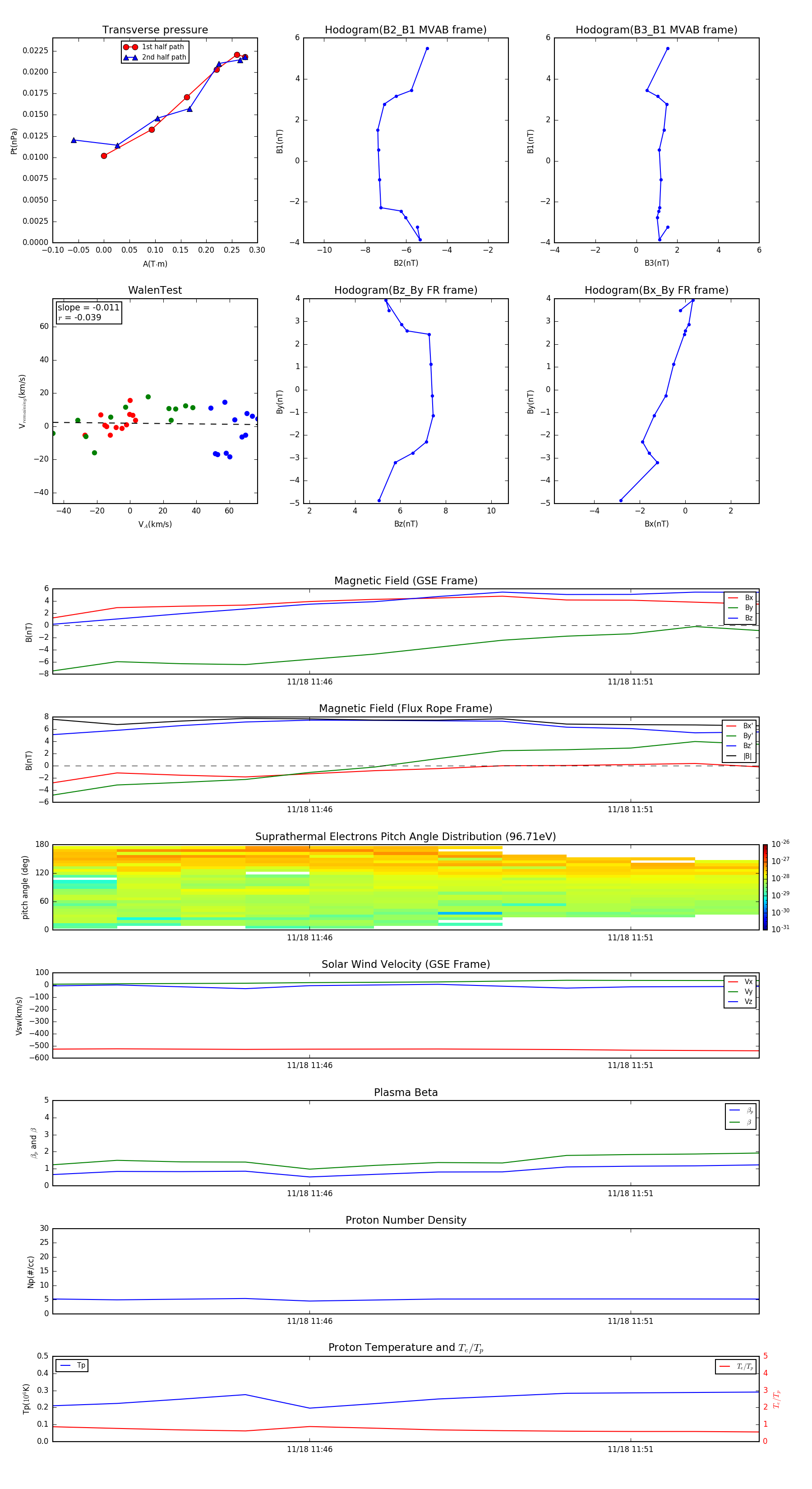
Task: Click the '1st half path' legend entry
Action: 154,47
